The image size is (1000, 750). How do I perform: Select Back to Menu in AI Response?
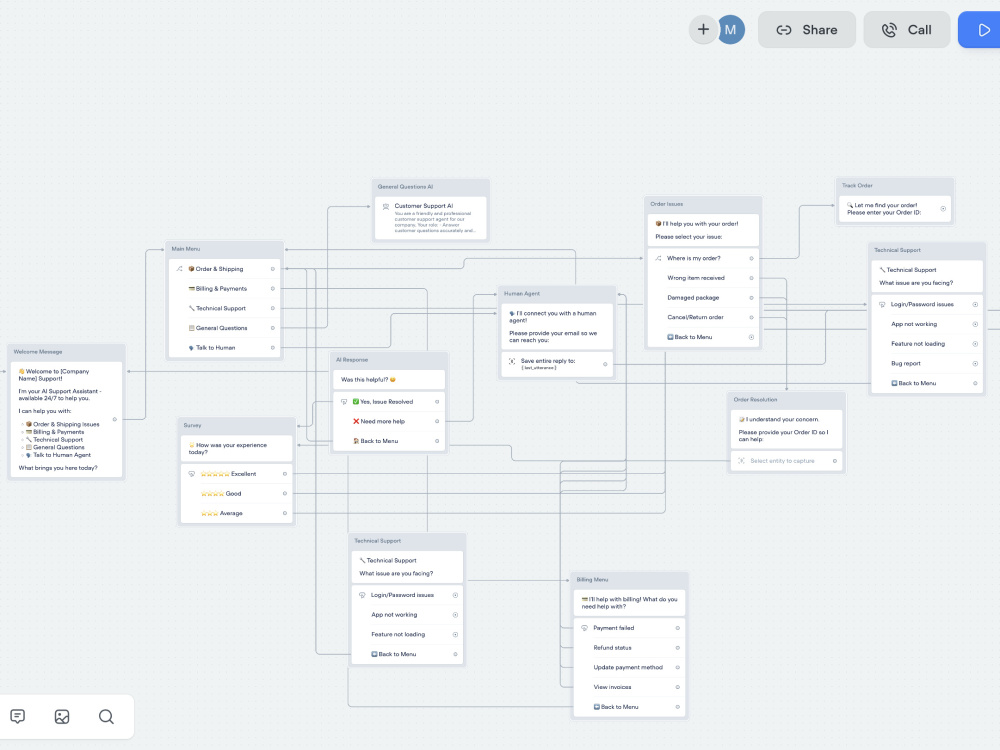click(x=388, y=441)
